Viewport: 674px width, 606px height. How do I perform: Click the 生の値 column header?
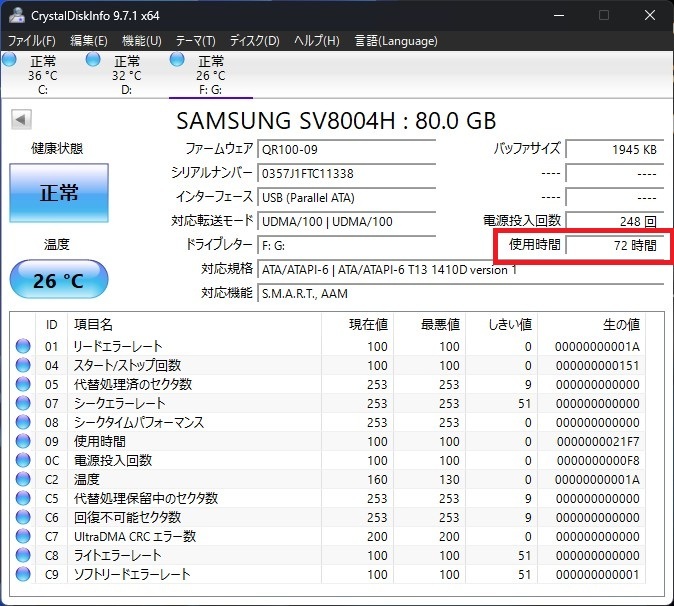[620, 325]
